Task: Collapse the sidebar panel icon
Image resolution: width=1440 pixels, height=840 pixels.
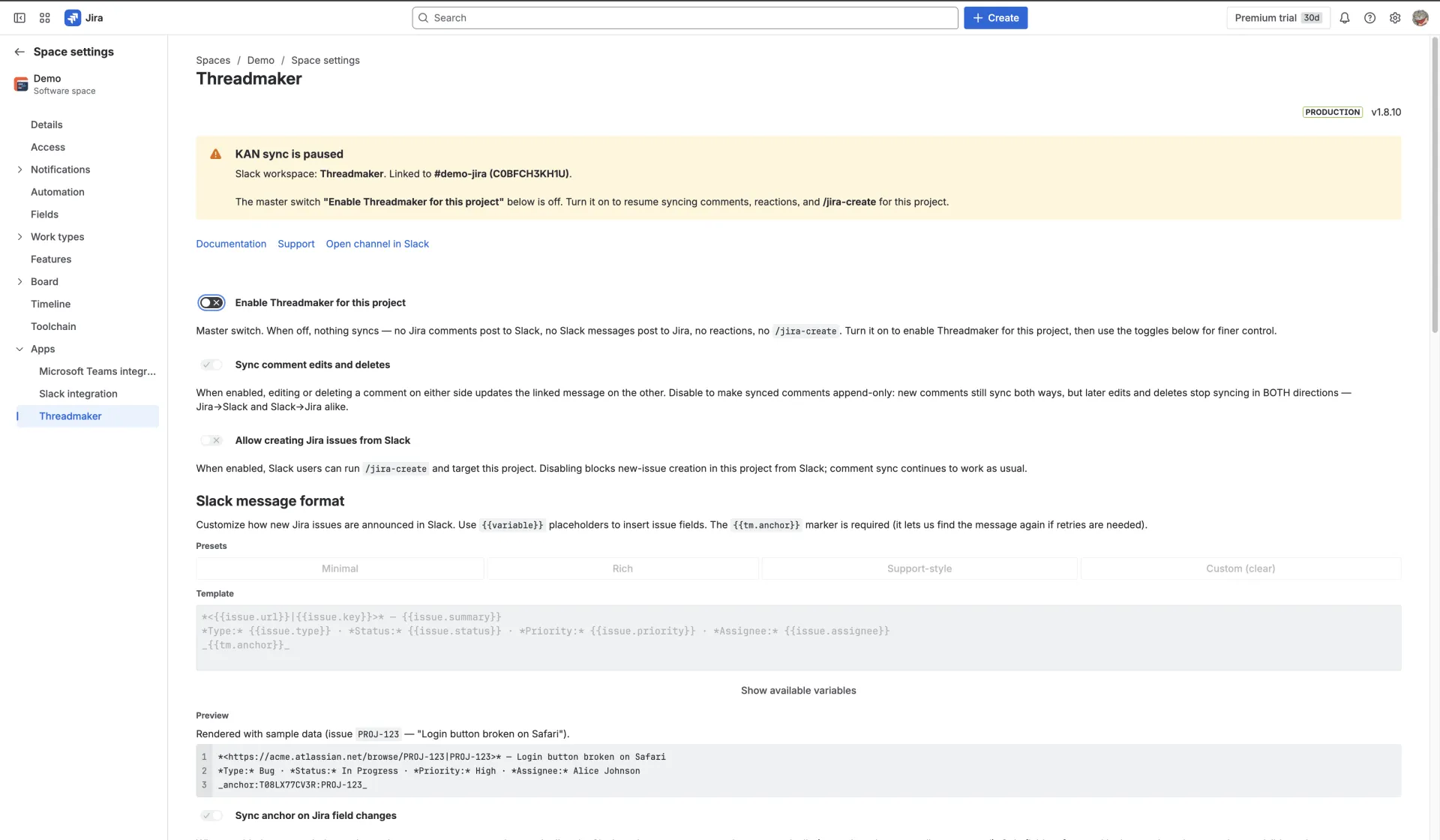Action: 19,18
